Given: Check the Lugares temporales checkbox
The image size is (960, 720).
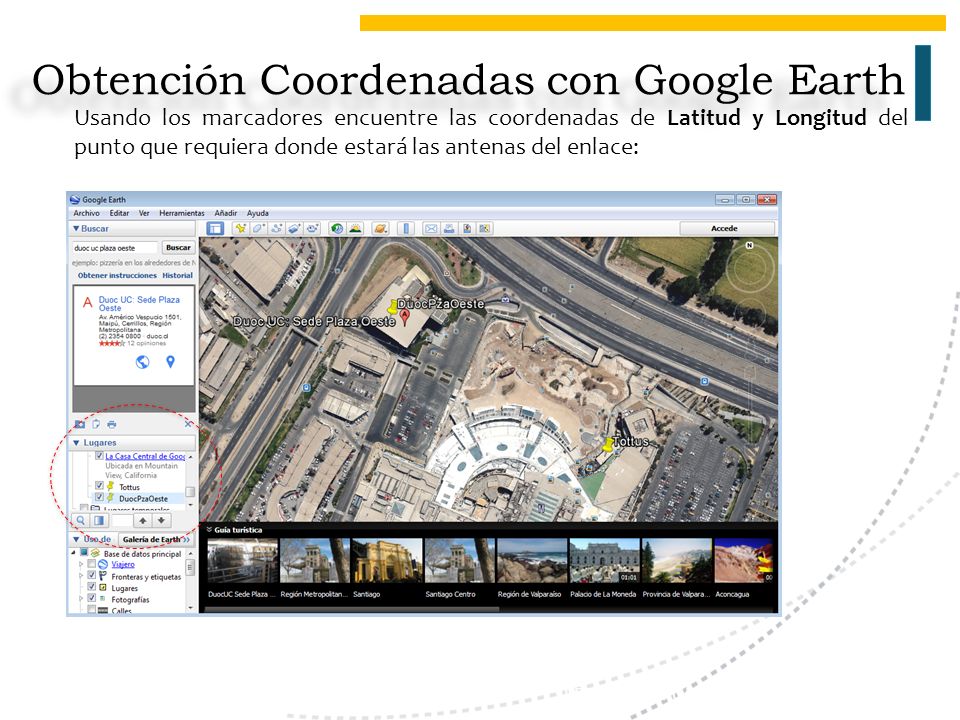Looking at the screenshot, I should tap(84, 508).
